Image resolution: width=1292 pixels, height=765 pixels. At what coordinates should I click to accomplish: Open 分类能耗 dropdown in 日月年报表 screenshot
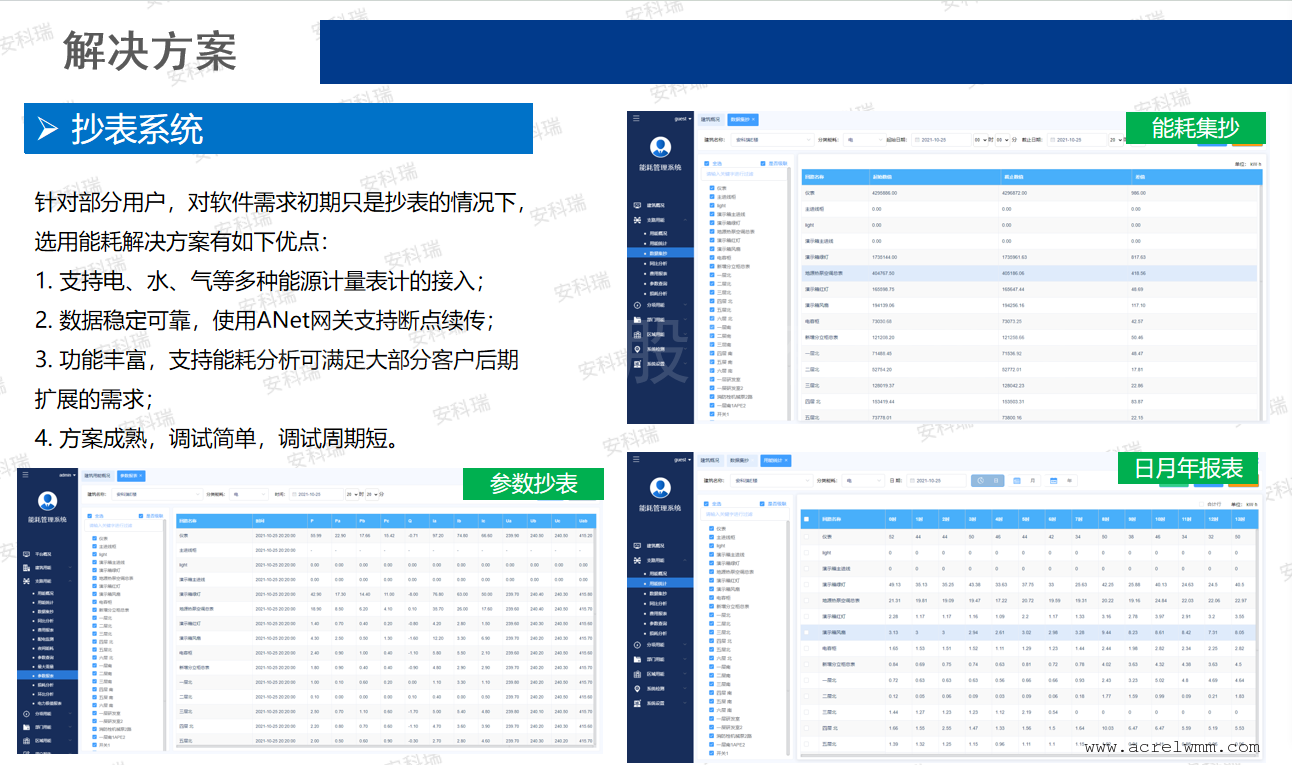(863, 481)
